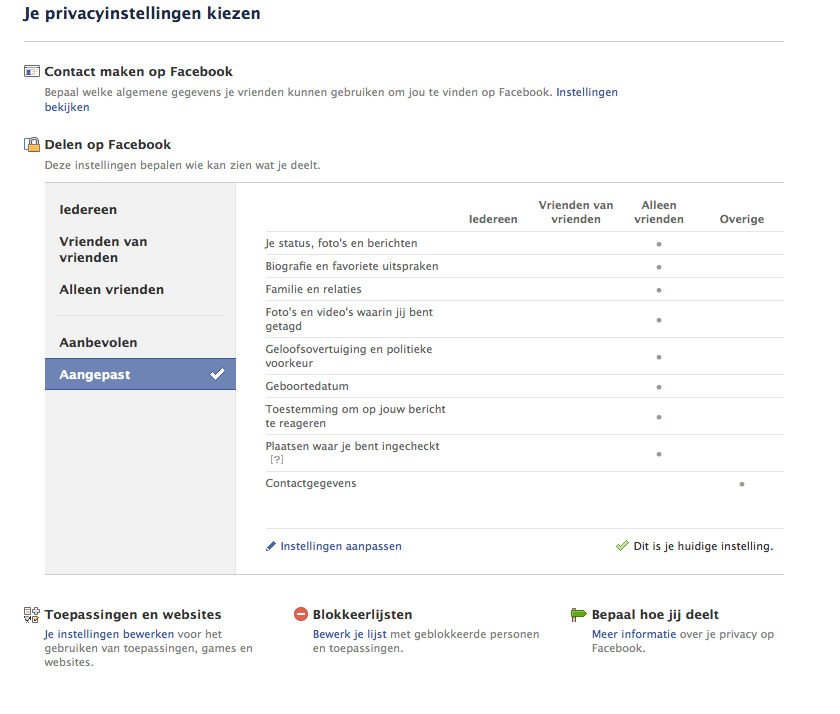840x714 pixels.
Task: Click the Biografie en favoriete uitspraken label
Action: pos(352,266)
